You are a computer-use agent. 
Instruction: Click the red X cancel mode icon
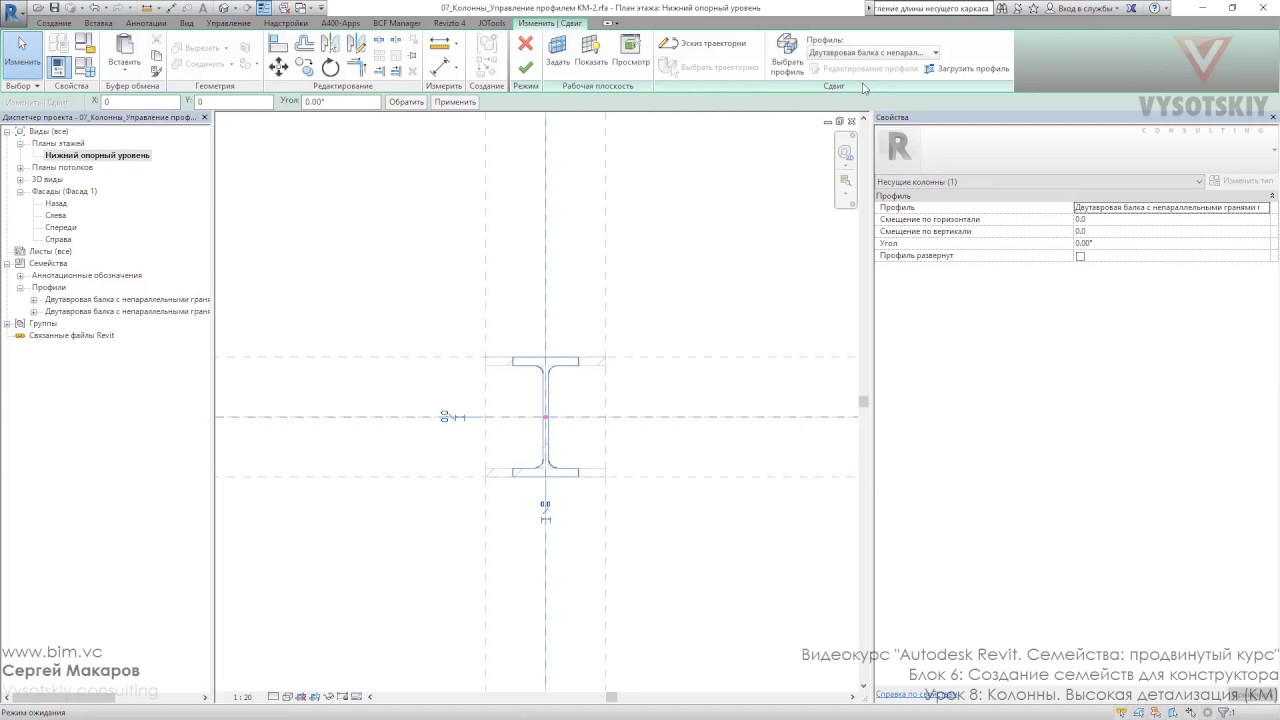pyautogui.click(x=525, y=43)
